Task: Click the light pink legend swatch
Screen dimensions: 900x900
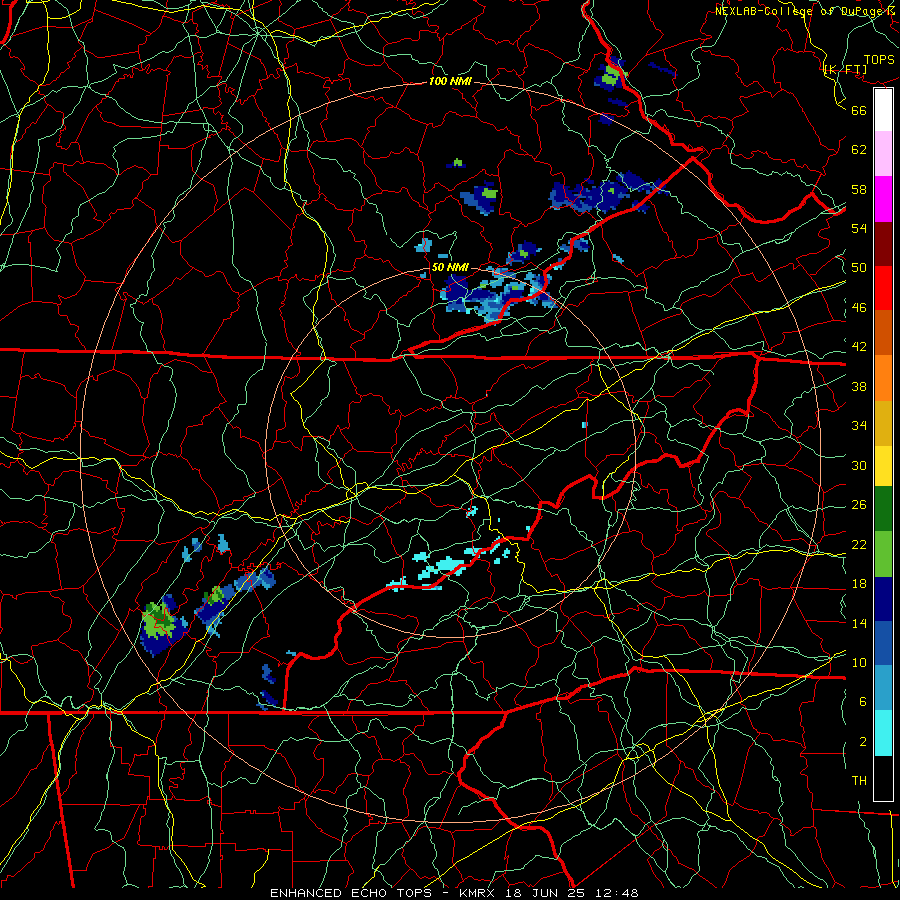Action: click(x=883, y=154)
